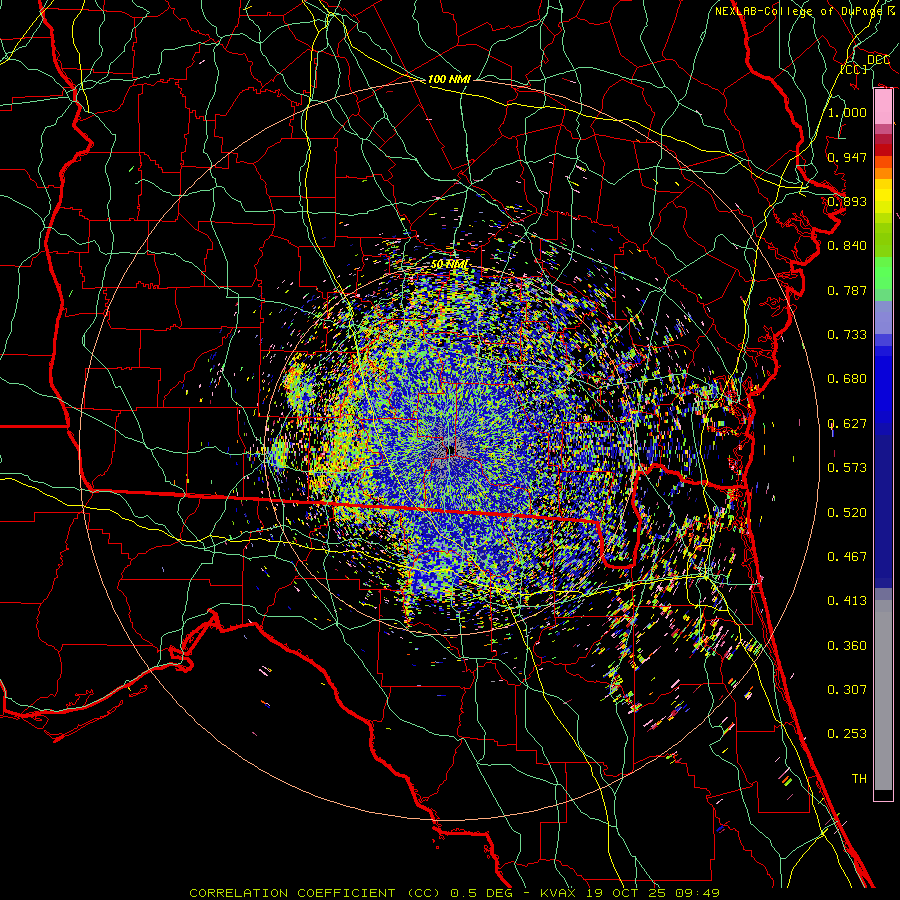Click the (CC) unit label above color bar

(854, 69)
